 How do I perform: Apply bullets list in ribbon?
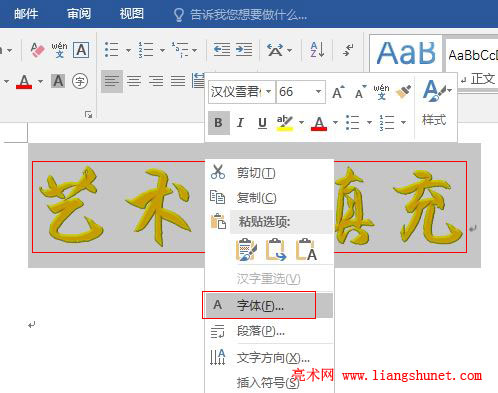click(111, 50)
